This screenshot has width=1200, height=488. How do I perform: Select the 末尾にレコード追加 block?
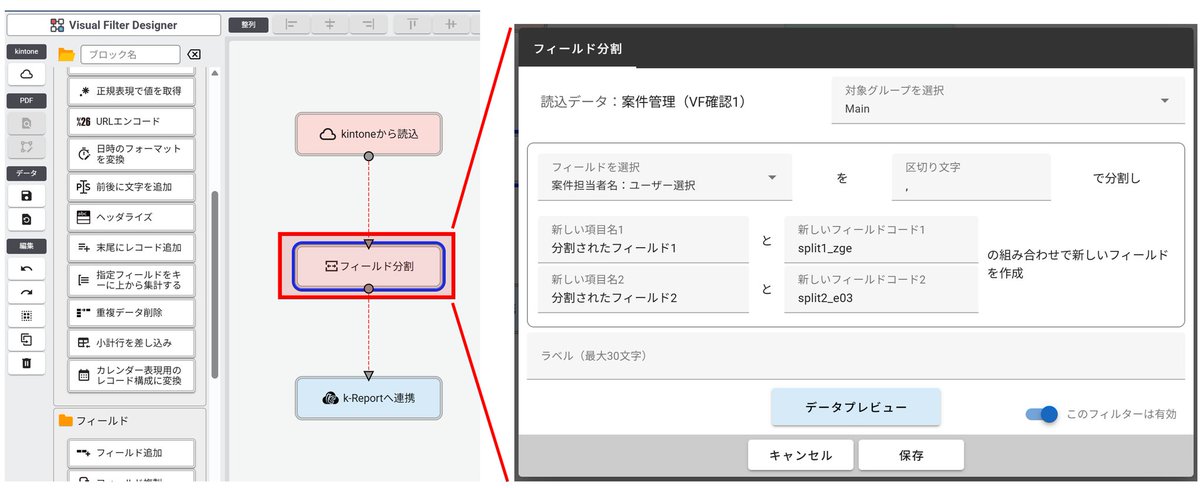point(132,247)
